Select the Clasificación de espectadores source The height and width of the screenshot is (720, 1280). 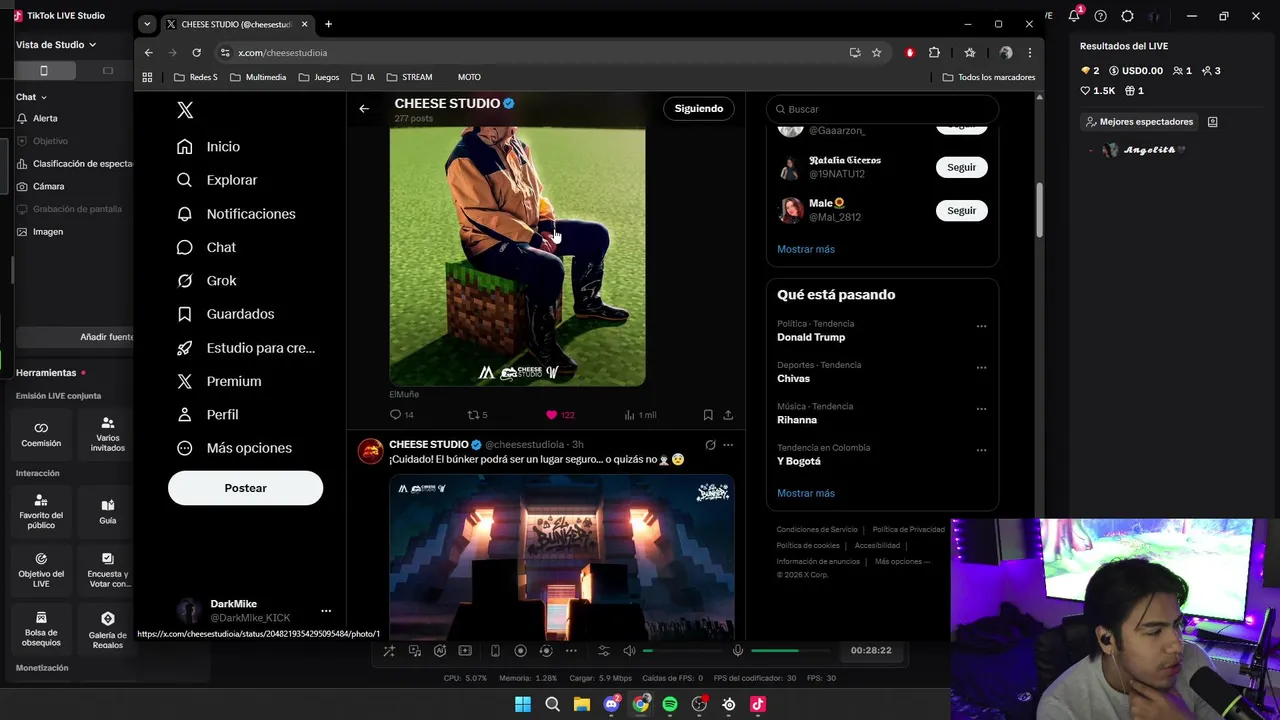tap(75, 164)
